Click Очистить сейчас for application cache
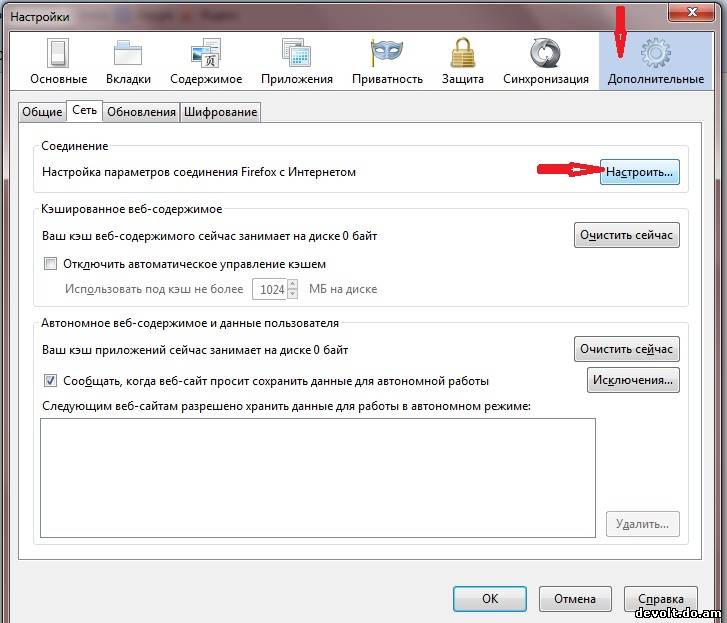 (626, 349)
